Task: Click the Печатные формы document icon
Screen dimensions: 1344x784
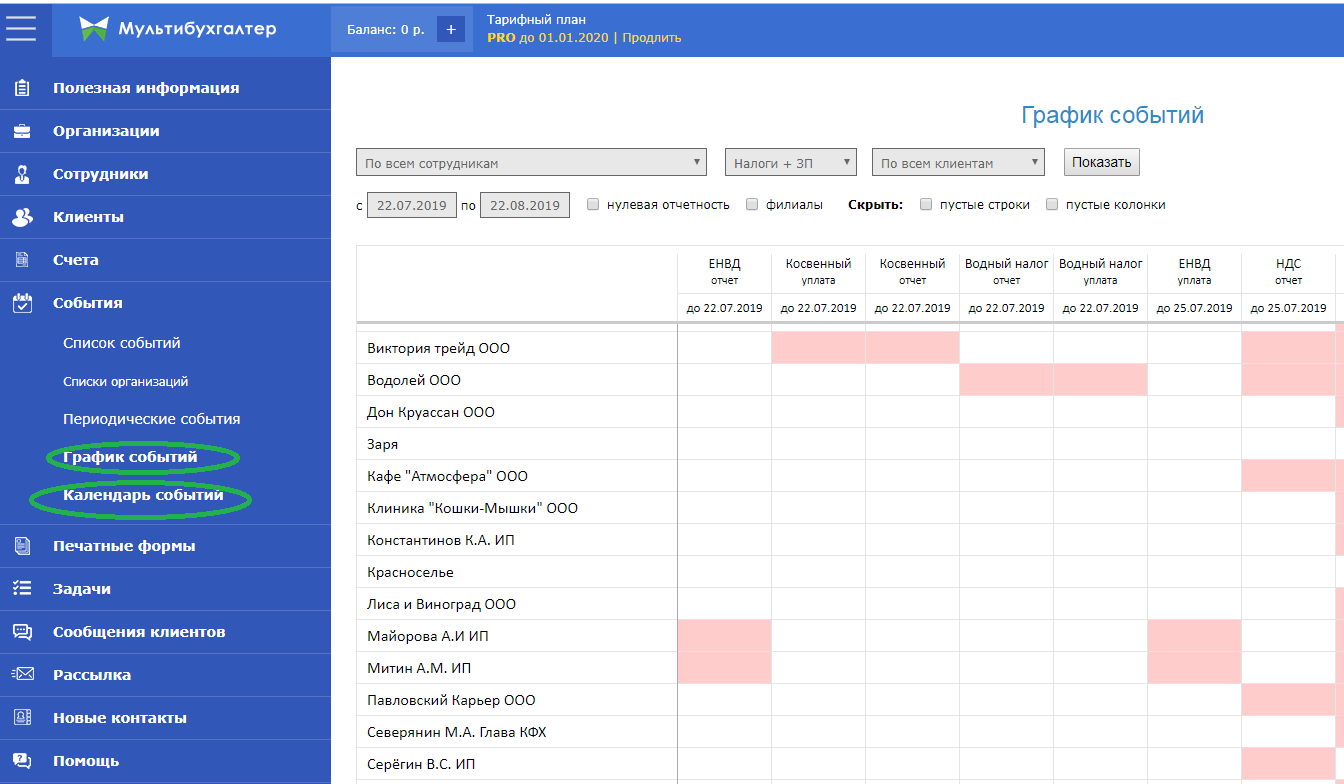Action: coord(22,546)
